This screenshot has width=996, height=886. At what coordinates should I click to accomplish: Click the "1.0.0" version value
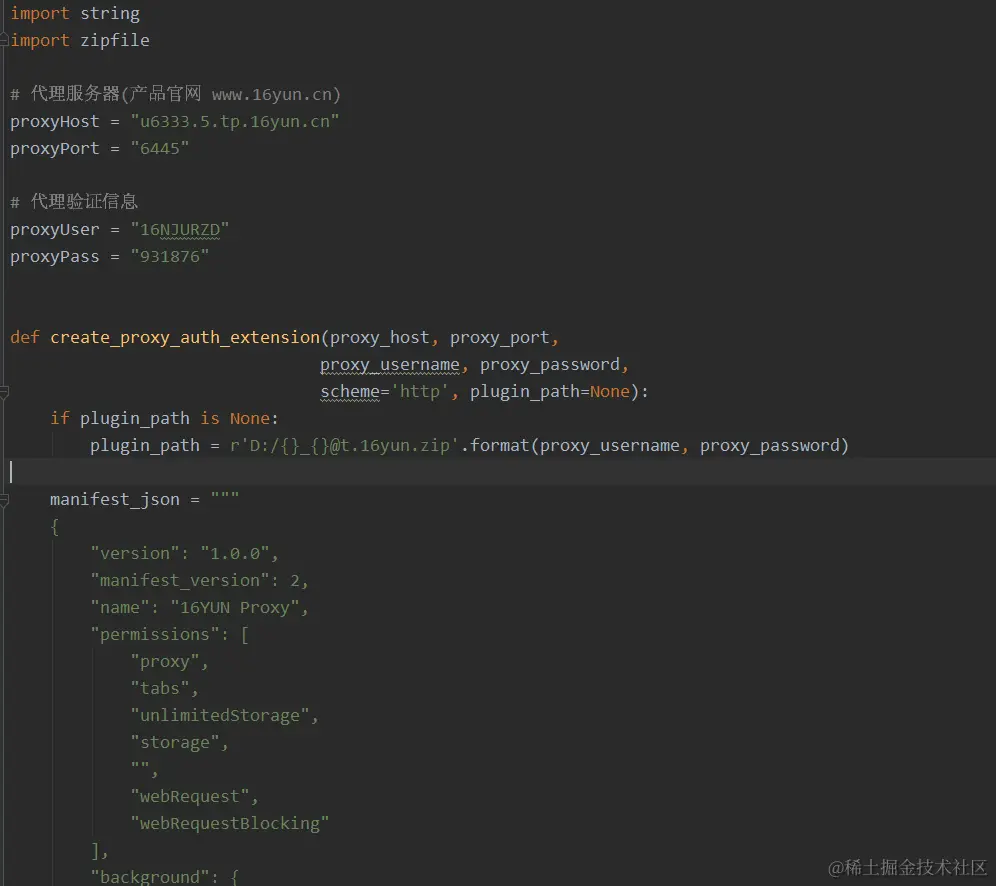(234, 553)
